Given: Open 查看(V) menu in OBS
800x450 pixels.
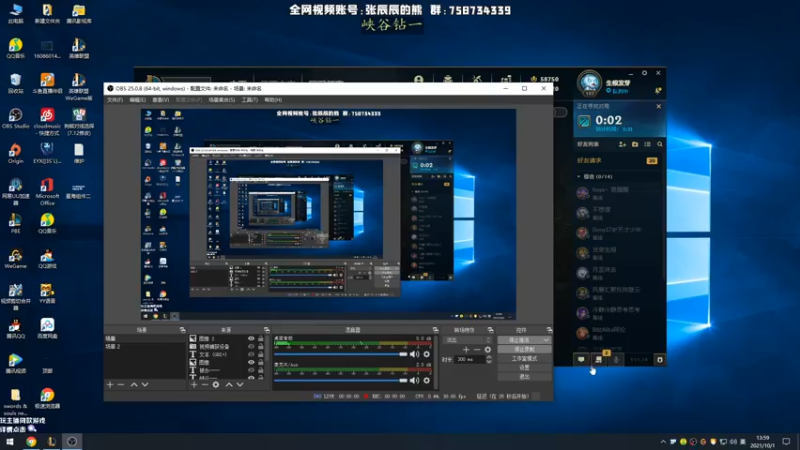Looking at the screenshot, I should (x=161, y=100).
